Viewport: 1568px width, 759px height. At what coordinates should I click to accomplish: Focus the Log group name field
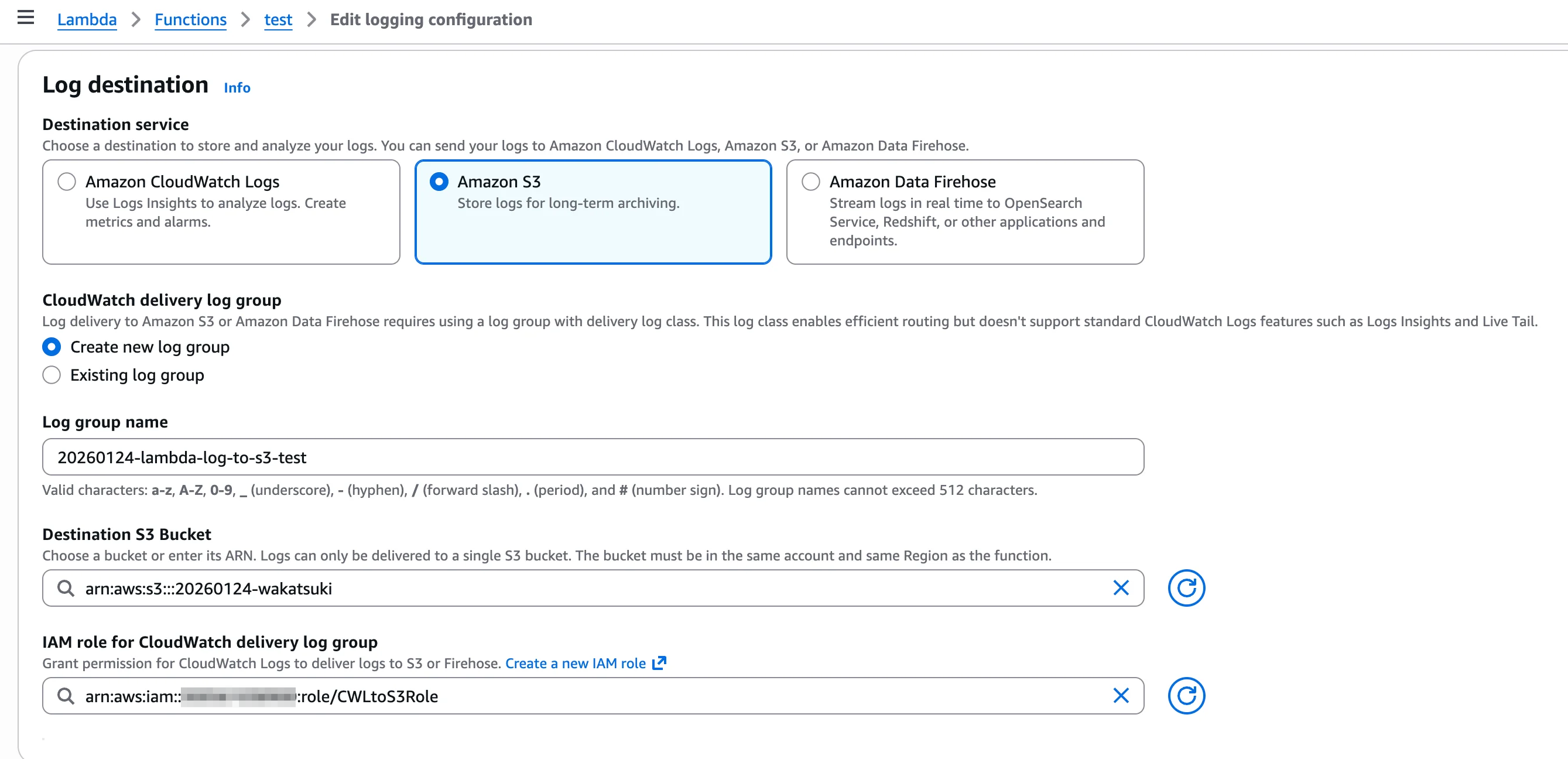tap(593, 456)
